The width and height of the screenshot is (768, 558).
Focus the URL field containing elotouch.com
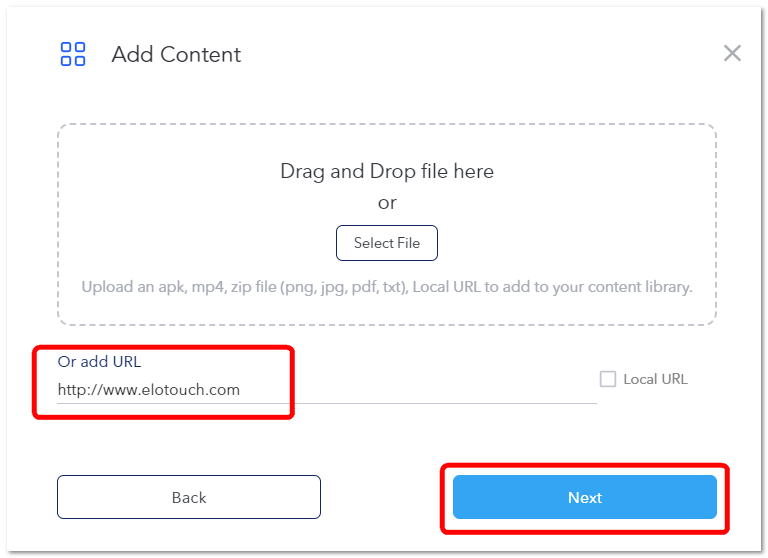[327, 390]
